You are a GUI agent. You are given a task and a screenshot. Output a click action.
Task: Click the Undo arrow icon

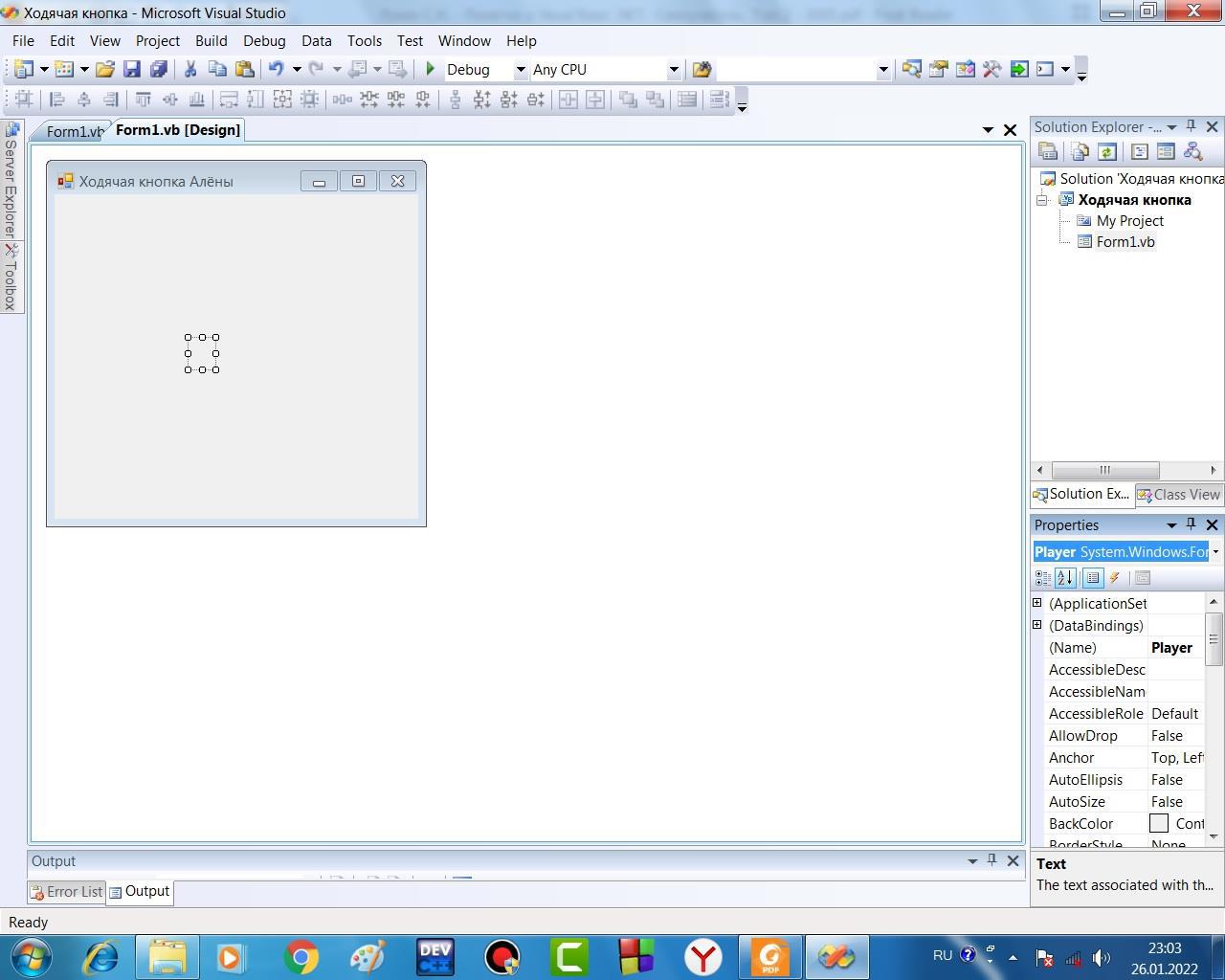coord(277,69)
